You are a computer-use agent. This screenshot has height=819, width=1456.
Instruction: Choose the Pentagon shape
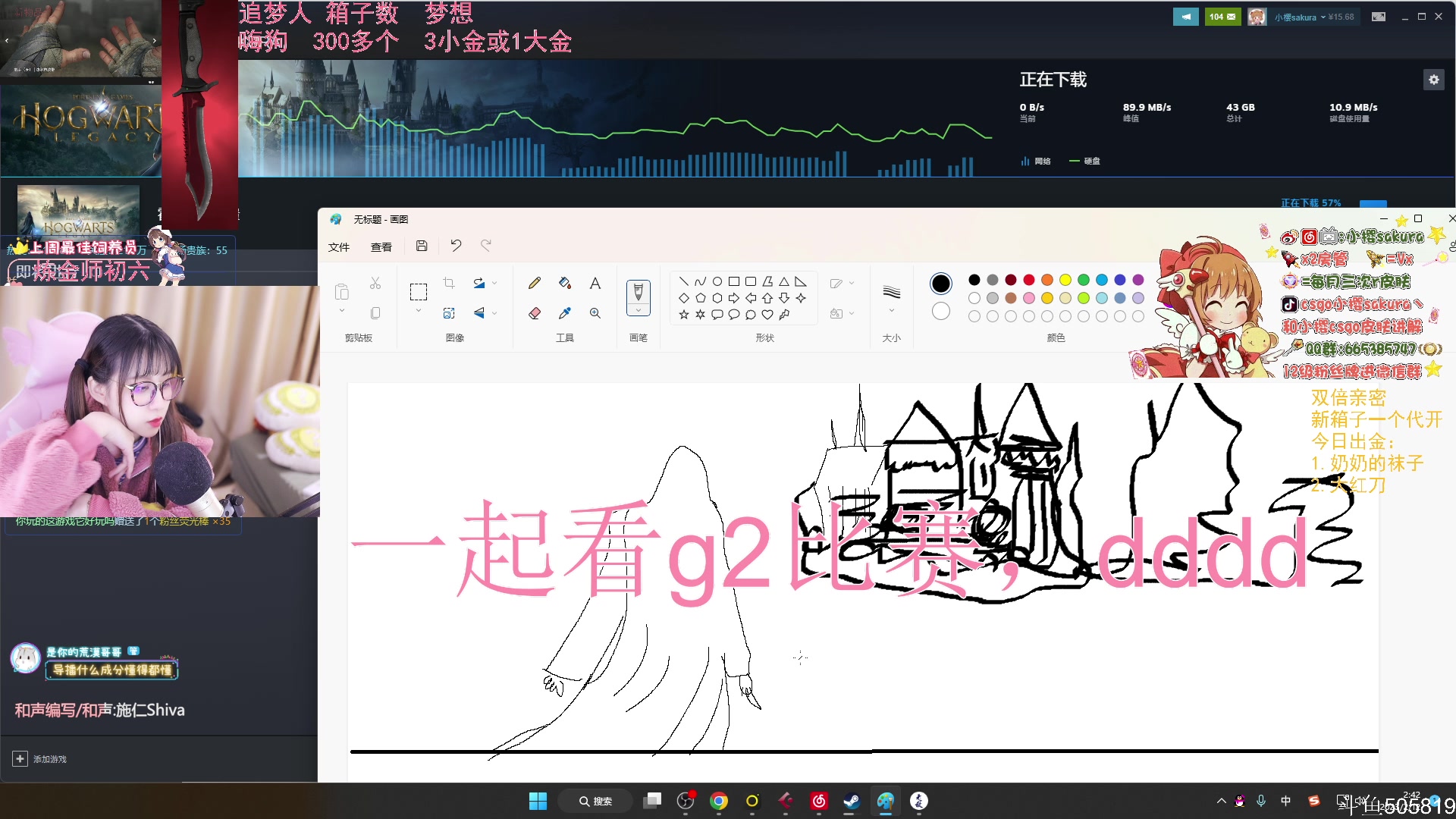tap(701, 298)
